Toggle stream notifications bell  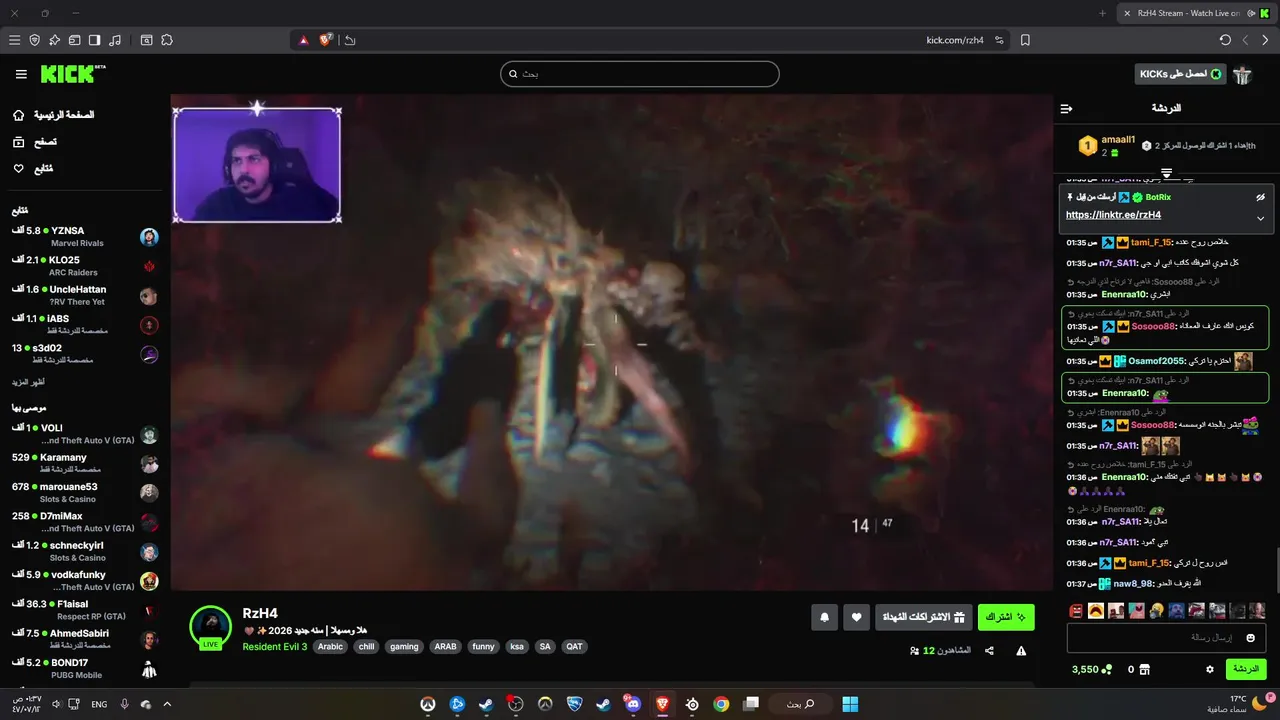tap(825, 618)
